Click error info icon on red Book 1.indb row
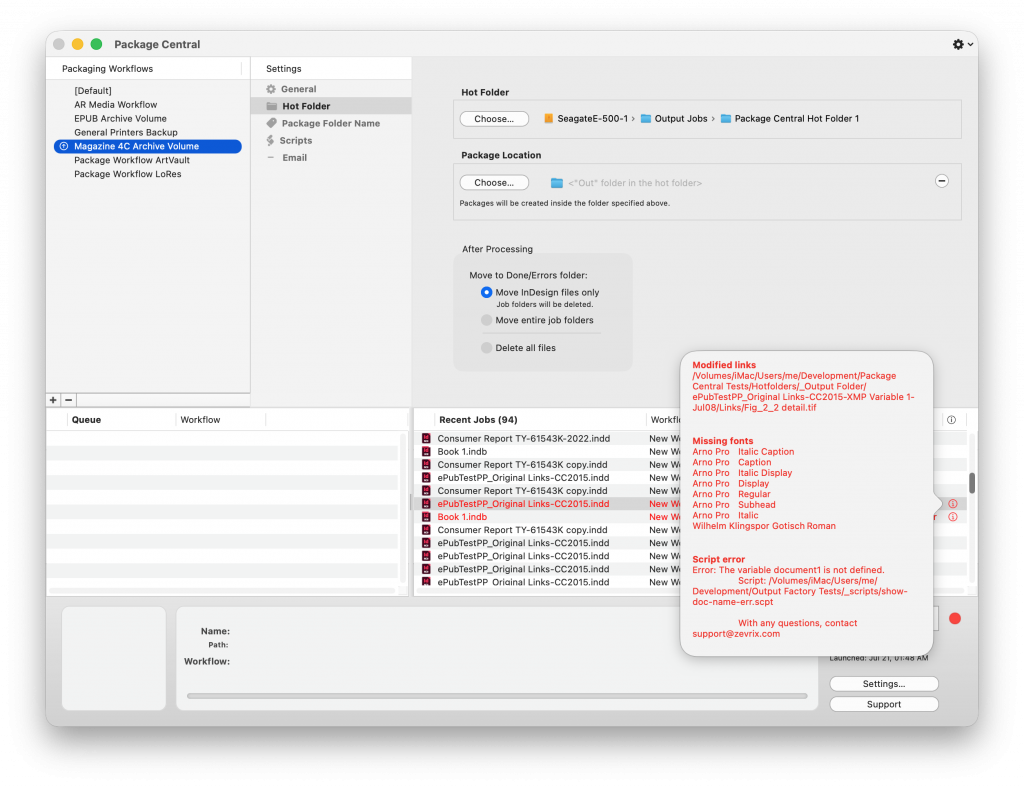The image size is (1024, 787). (953, 517)
